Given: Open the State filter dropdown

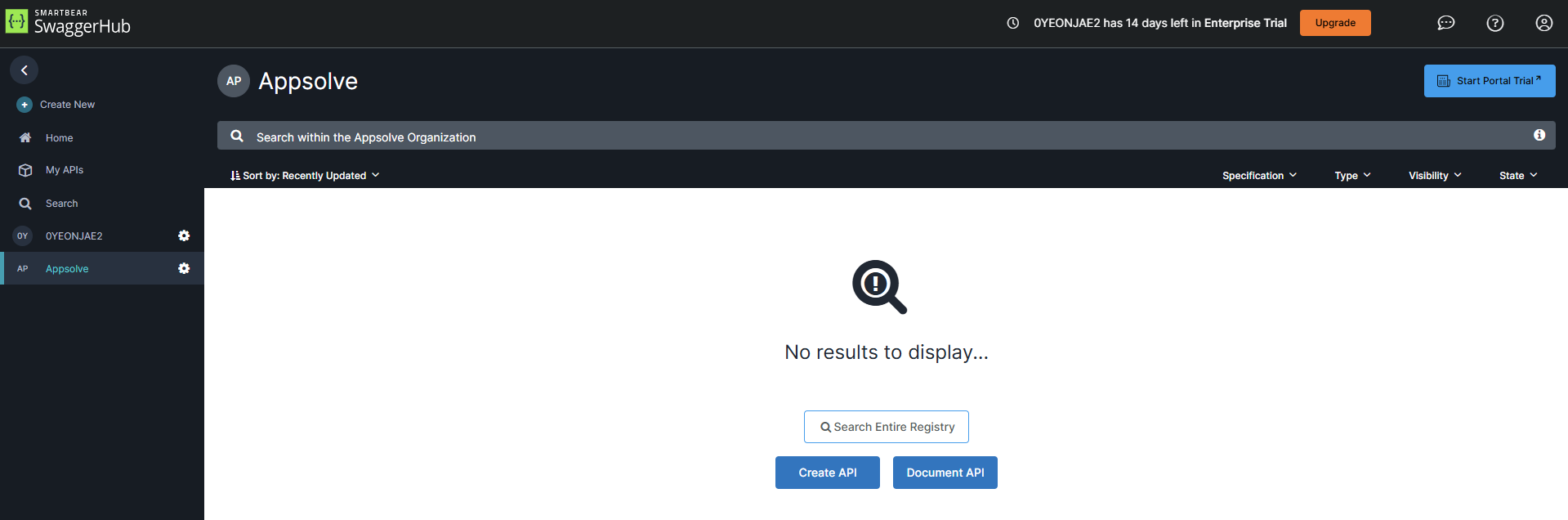Looking at the screenshot, I should [x=1518, y=176].
